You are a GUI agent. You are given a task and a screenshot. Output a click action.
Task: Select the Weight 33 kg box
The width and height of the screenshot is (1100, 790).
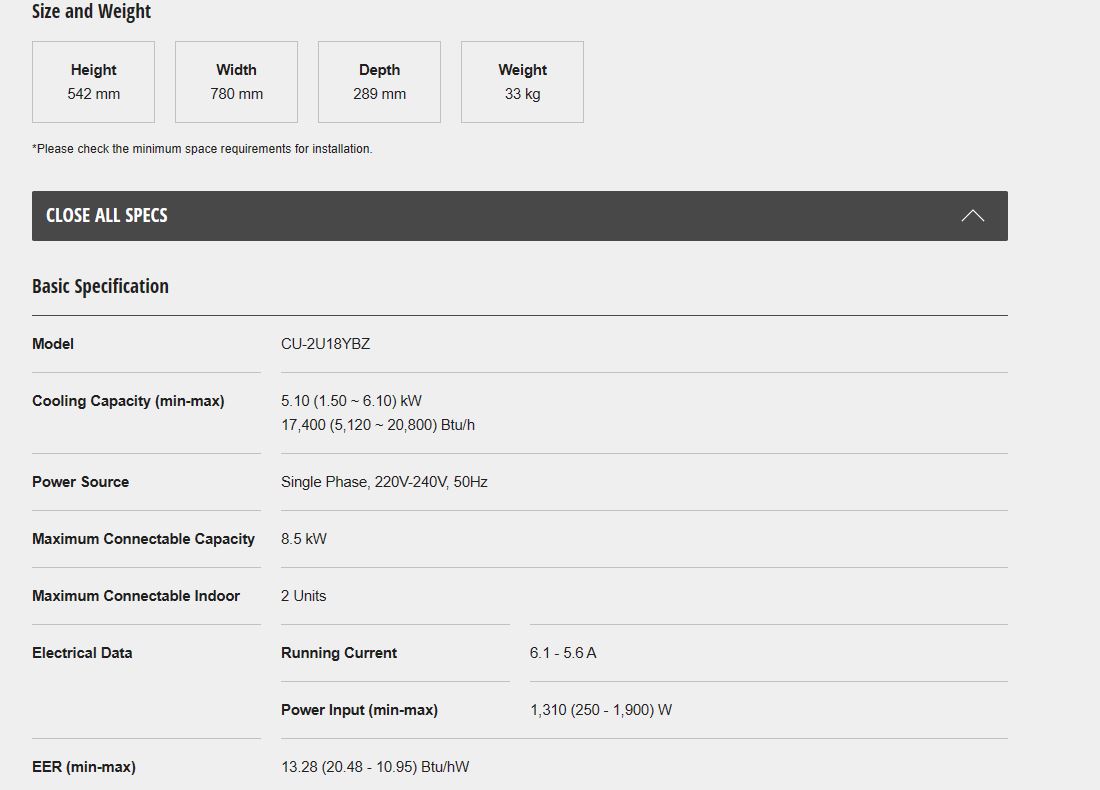click(x=523, y=82)
